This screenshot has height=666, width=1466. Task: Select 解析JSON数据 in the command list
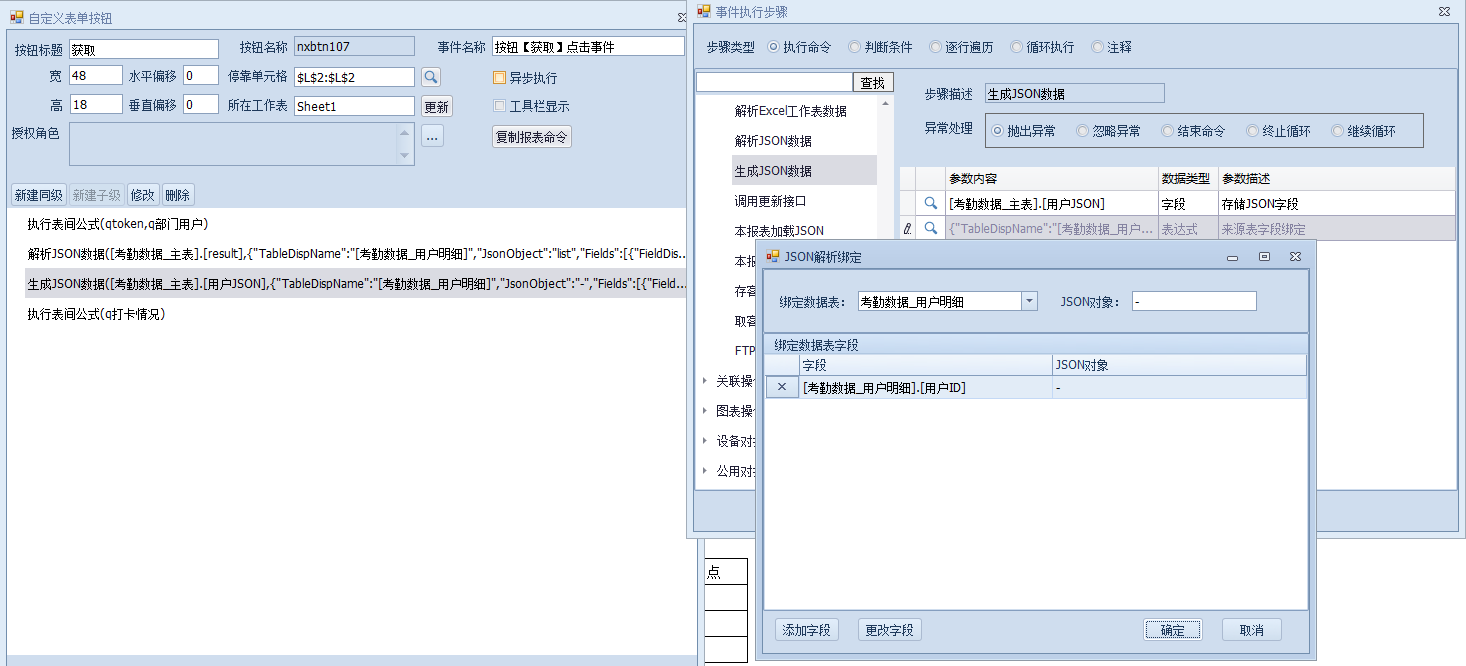coord(773,141)
